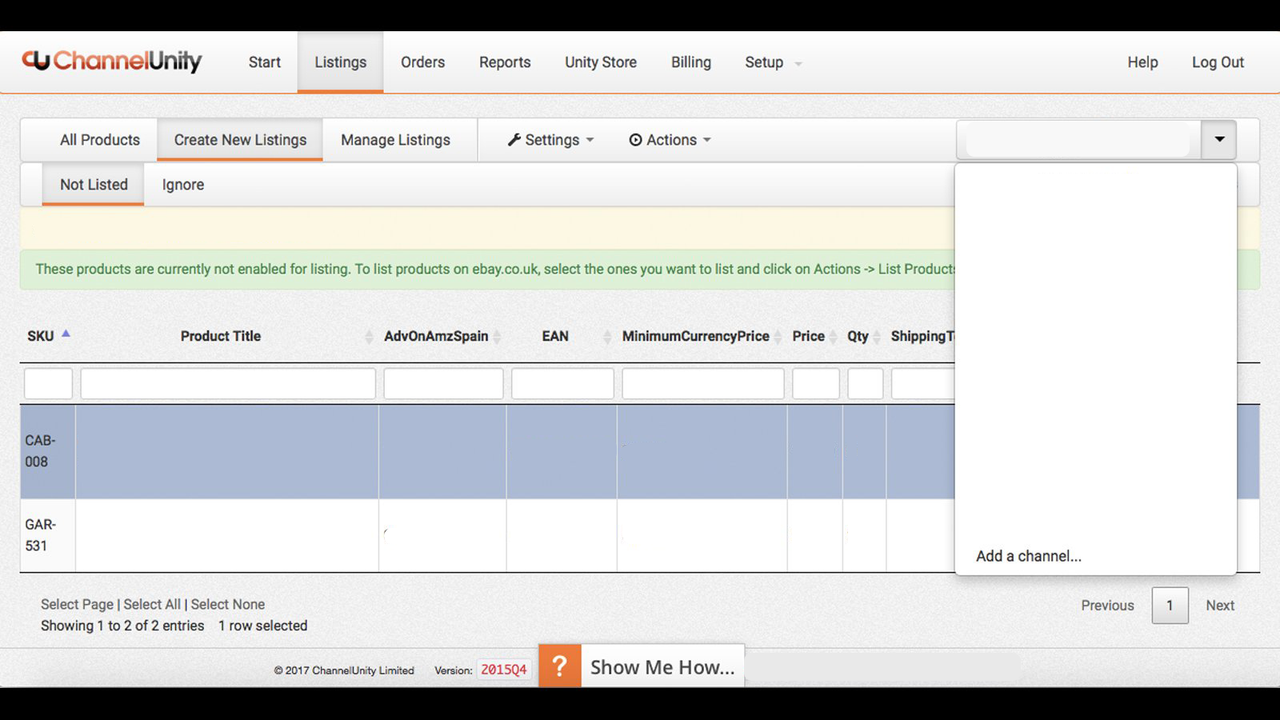Screen dimensions: 1280x720
Task: Switch to the Ignore sub-tab
Action: pos(183,185)
